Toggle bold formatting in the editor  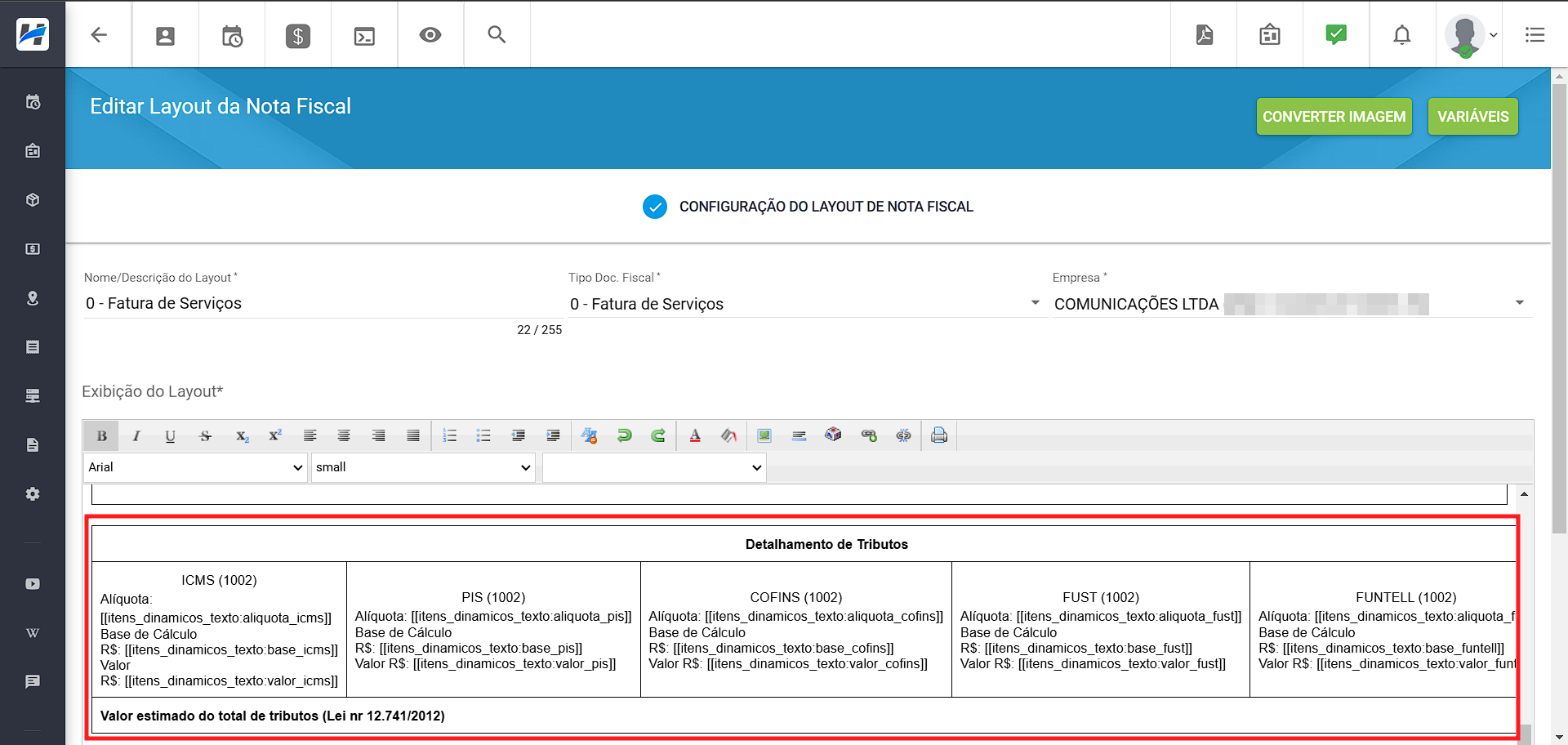tap(102, 436)
